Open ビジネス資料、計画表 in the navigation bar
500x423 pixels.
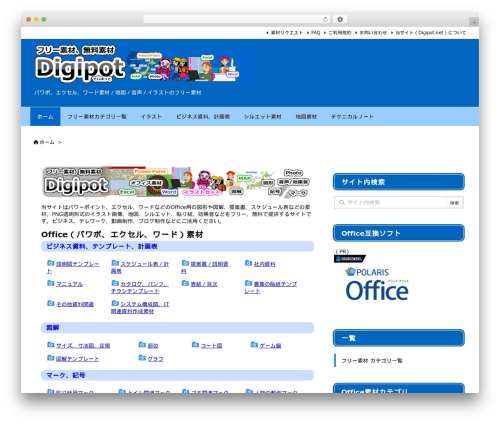[203, 117]
